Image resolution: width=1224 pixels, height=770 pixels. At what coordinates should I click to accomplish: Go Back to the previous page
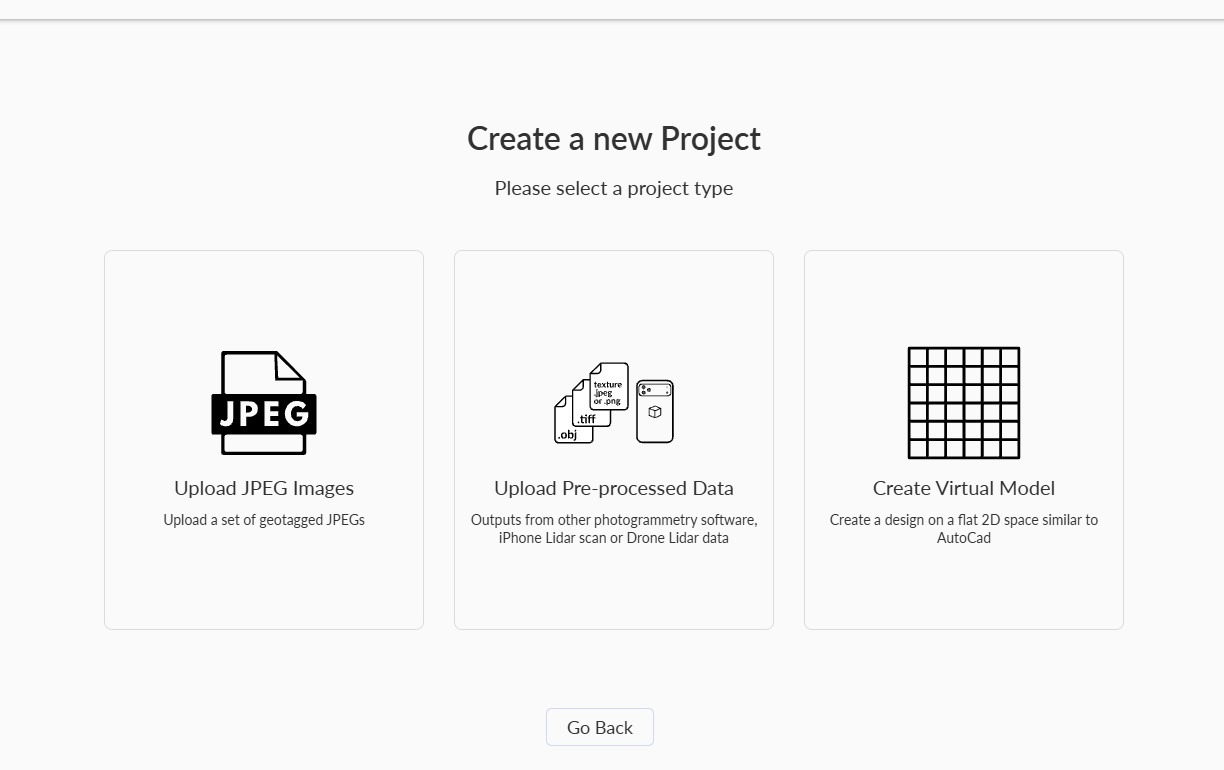tap(600, 727)
